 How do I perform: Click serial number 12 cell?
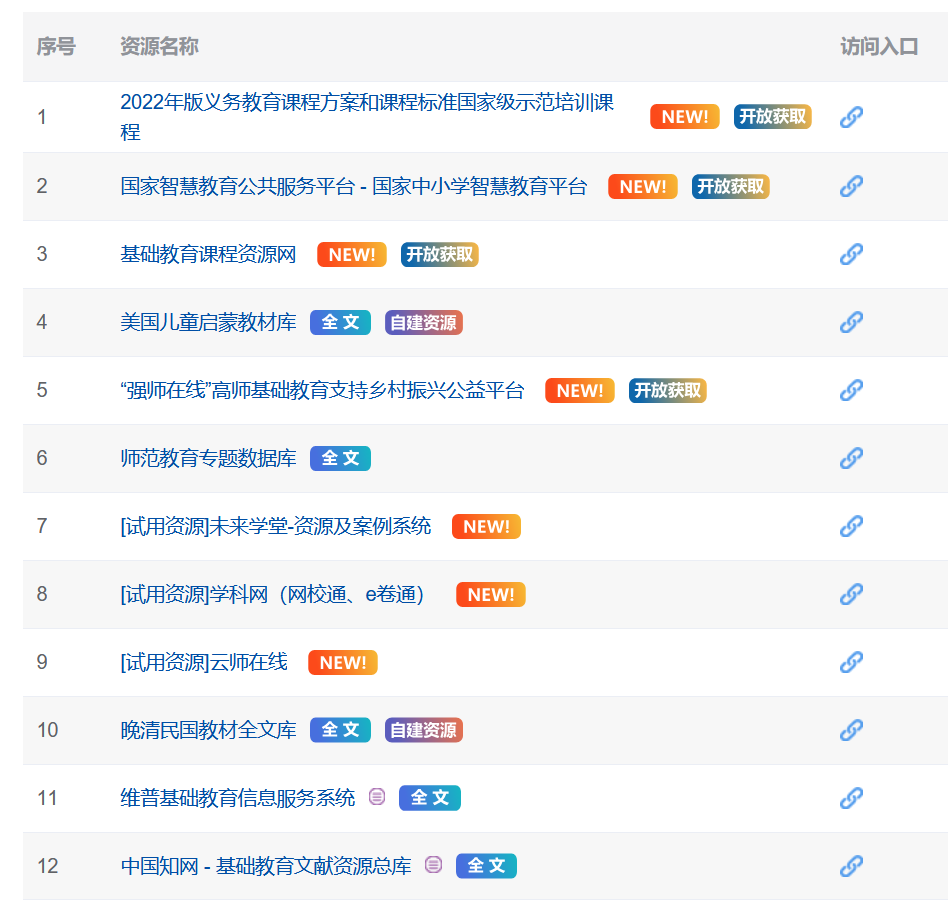click(x=48, y=866)
